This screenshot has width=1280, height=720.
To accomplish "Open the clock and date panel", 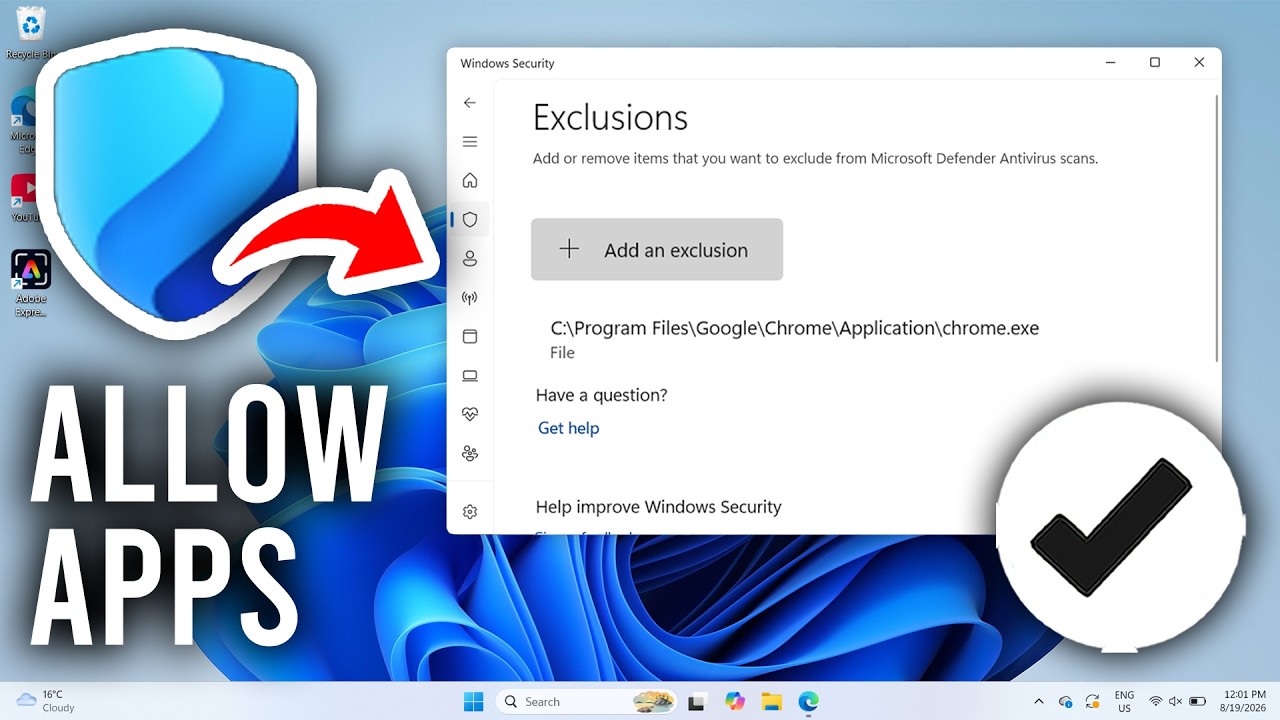I will click(1243, 701).
